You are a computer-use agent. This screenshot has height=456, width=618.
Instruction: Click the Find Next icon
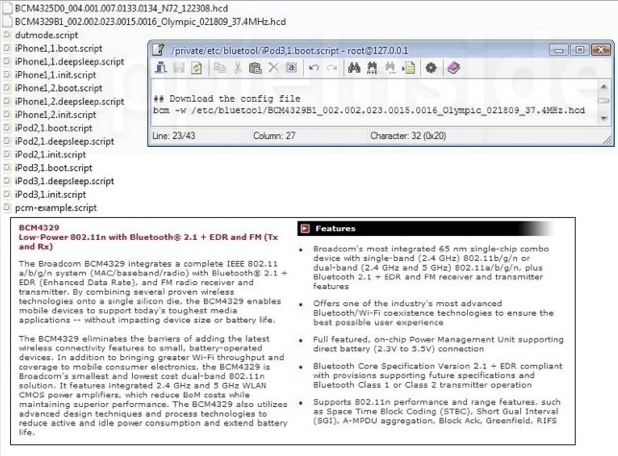tap(390, 68)
